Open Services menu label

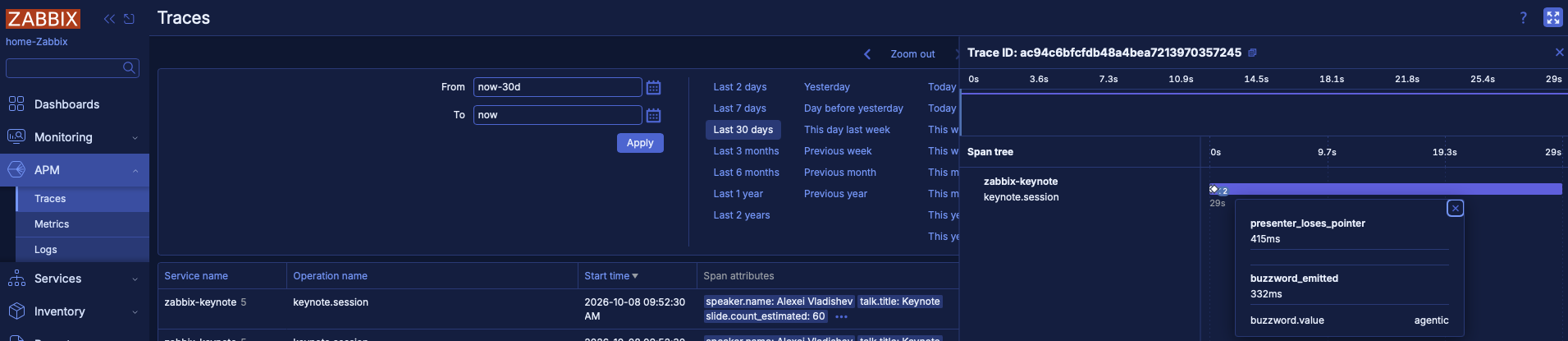(57, 279)
